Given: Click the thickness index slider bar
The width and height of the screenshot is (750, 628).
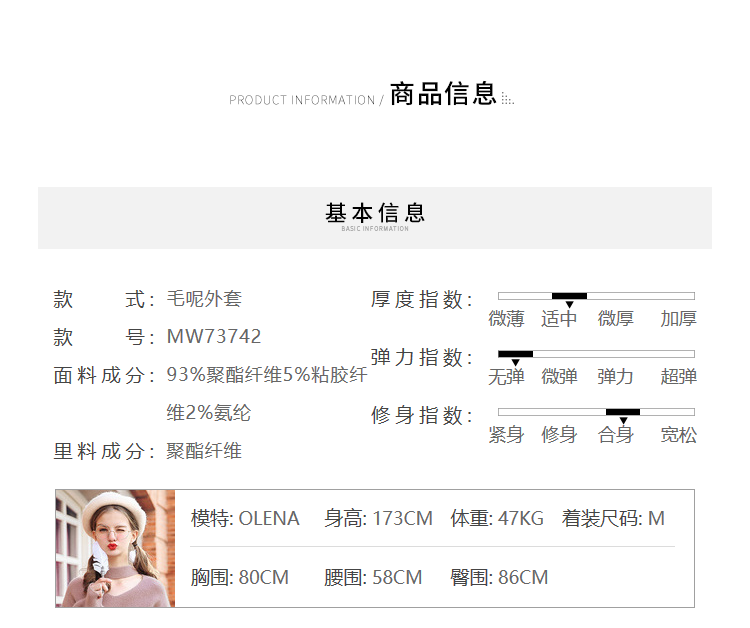Looking at the screenshot, I should pos(596,296).
